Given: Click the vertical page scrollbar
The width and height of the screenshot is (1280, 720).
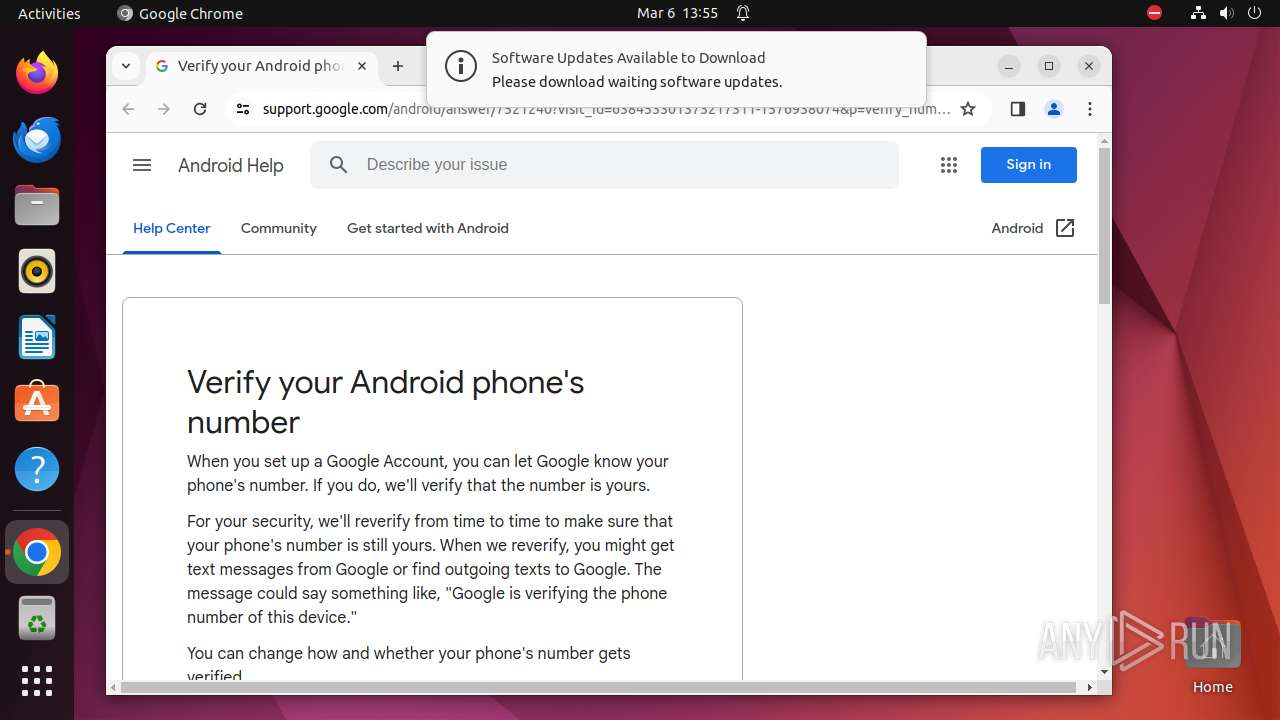Looking at the screenshot, I should pos(1104,225).
